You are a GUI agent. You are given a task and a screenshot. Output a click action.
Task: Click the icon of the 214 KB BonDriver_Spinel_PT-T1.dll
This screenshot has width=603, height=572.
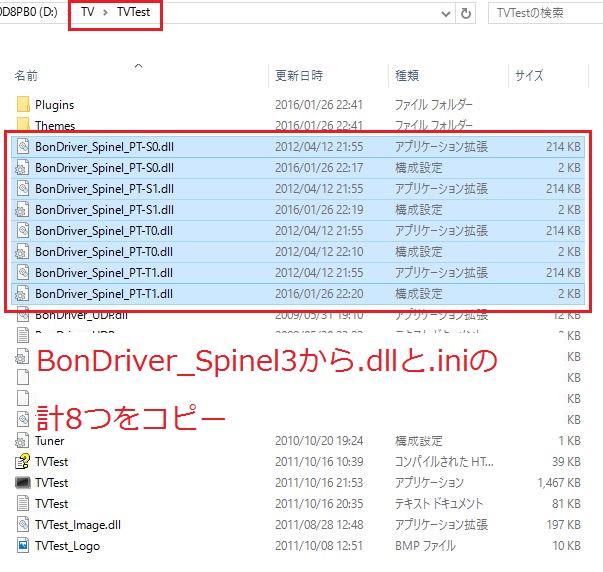click(x=23, y=272)
